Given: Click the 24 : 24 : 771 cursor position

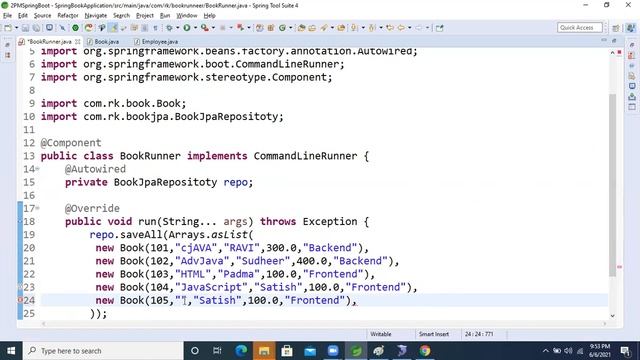Looking at the screenshot, I should pyautogui.click(x=479, y=334).
